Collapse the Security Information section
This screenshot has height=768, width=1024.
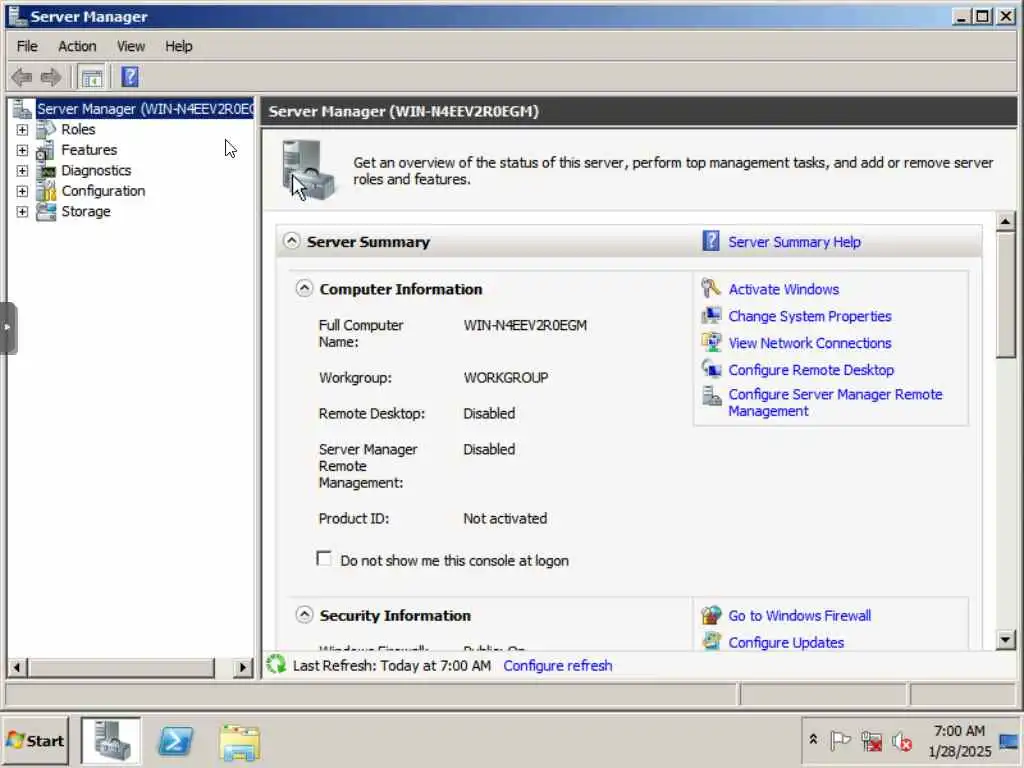304,615
